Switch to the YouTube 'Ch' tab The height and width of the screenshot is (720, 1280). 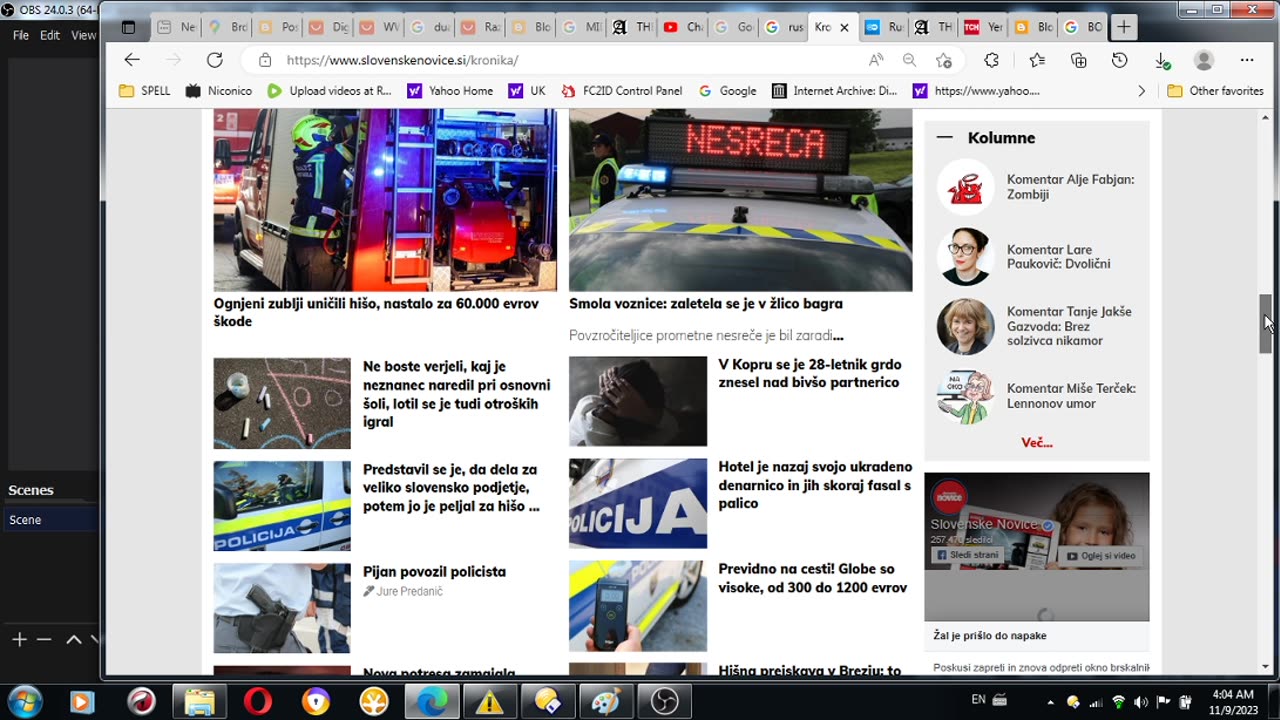[x=684, y=27]
